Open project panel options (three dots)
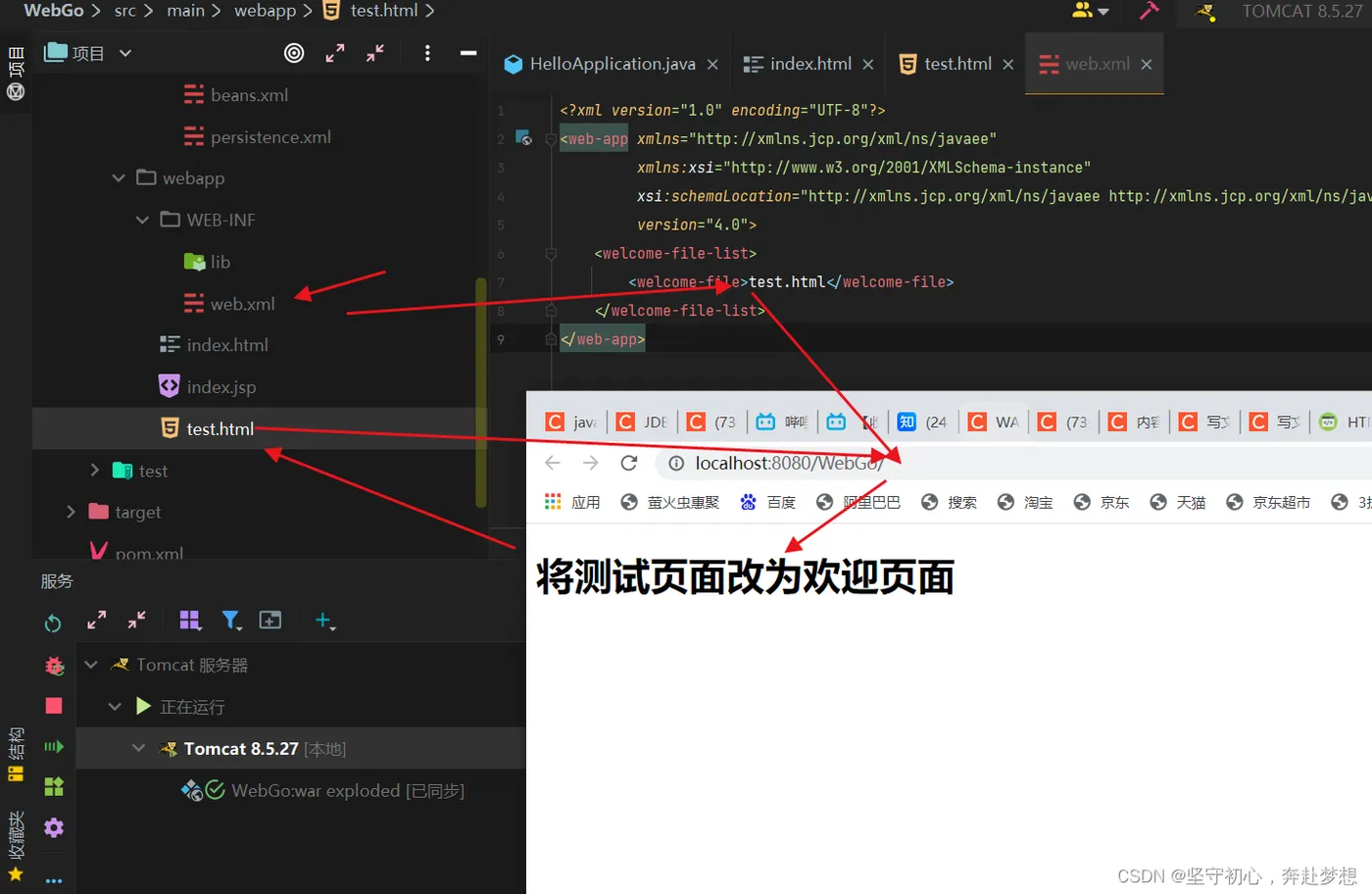The height and width of the screenshot is (894, 1372). click(x=427, y=53)
